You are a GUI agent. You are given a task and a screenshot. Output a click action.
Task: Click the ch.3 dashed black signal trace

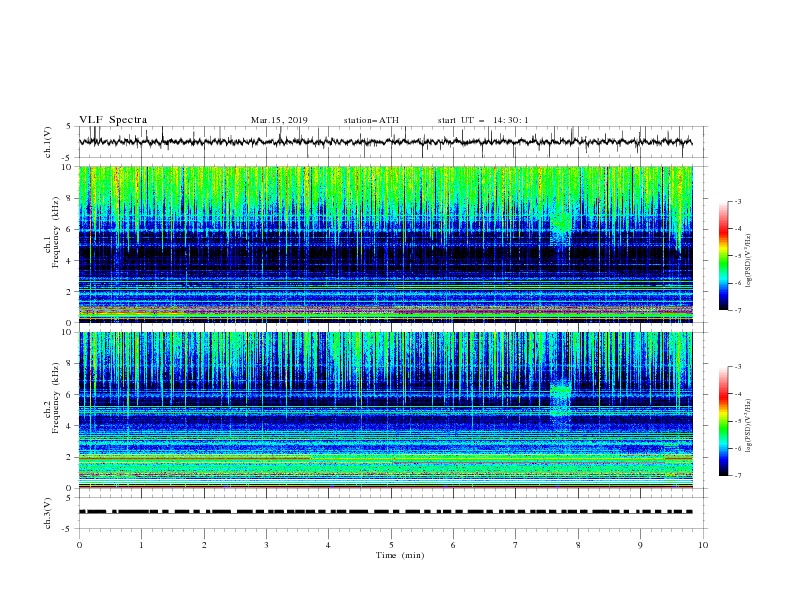coord(385,512)
